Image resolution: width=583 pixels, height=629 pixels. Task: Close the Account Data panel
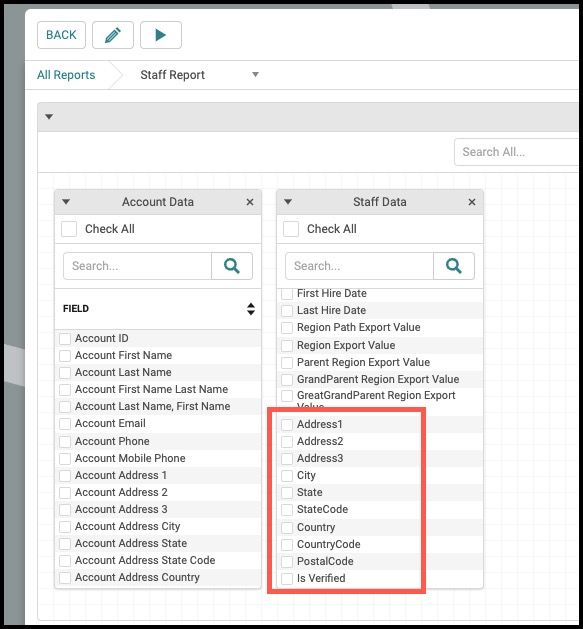250,202
